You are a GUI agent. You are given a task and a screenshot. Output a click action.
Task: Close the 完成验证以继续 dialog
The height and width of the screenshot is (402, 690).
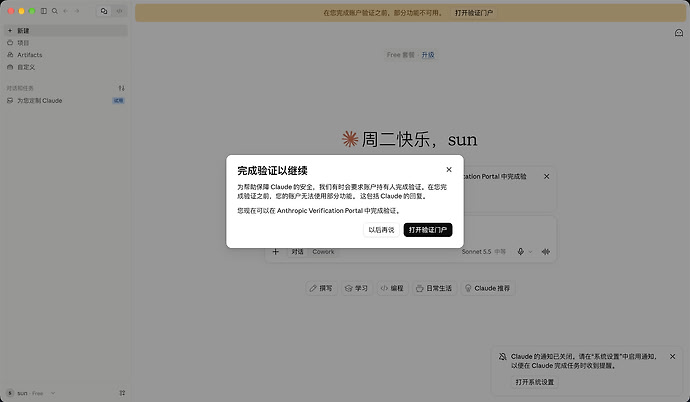[x=449, y=169]
